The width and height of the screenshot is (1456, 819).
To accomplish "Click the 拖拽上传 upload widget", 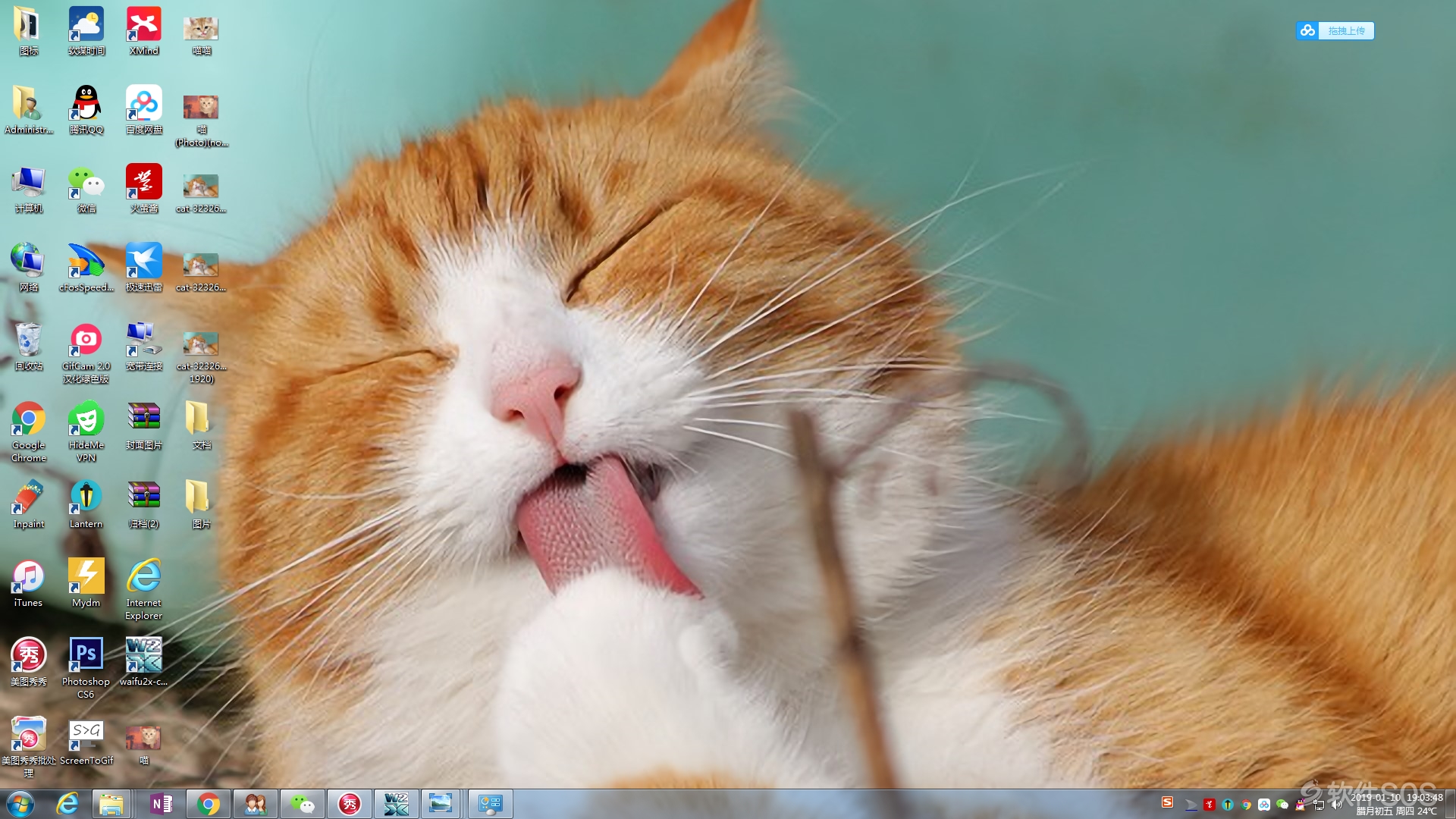I will pyautogui.click(x=1335, y=30).
